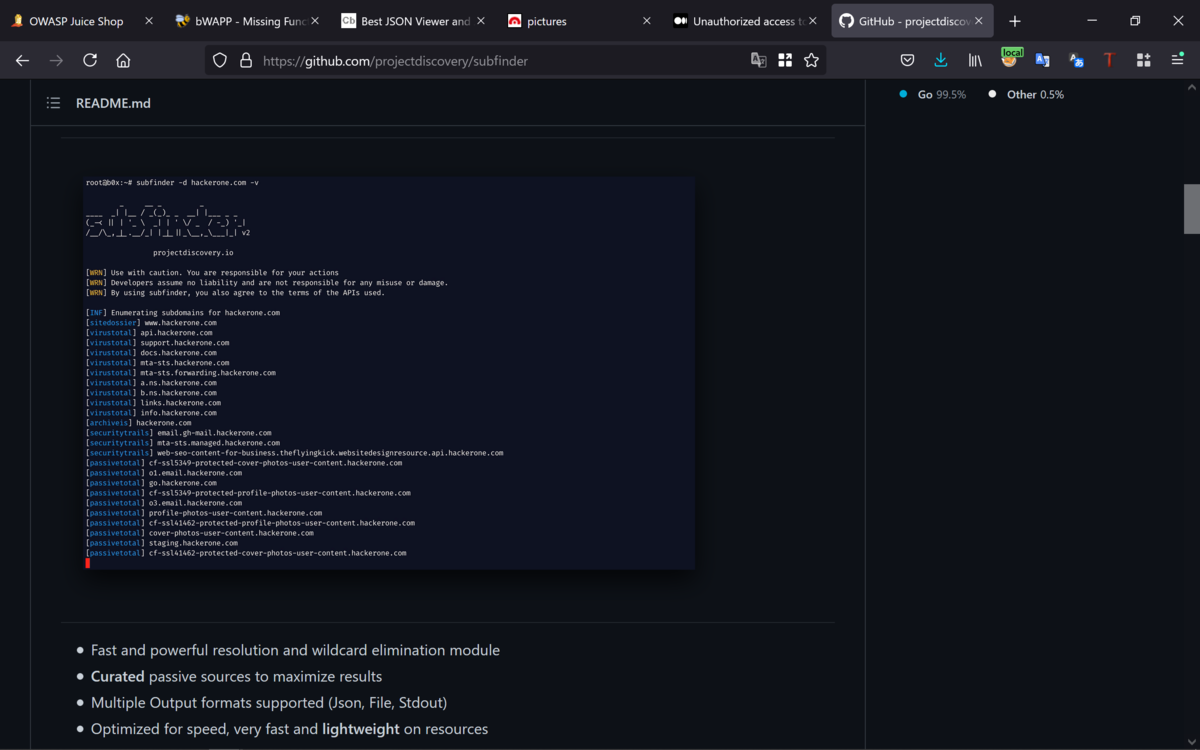1200x750 pixels.
Task: Open the Firefox application menu
Action: pyautogui.click(x=1177, y=60)
